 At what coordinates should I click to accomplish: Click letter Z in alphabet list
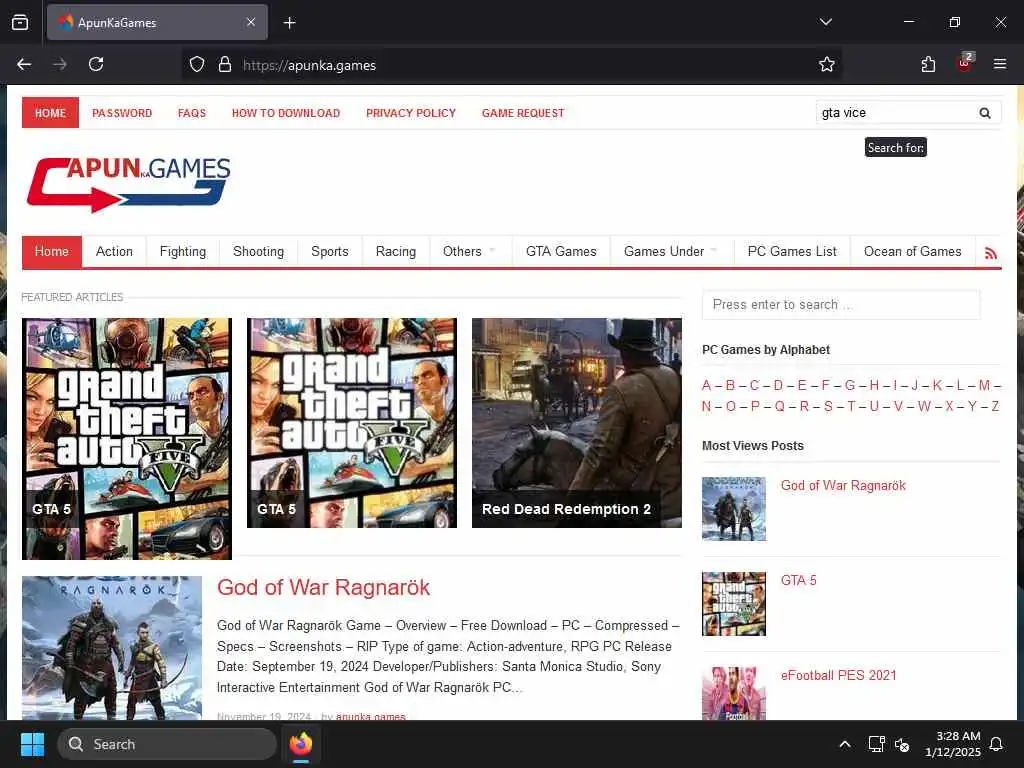[x=995, y=406]
